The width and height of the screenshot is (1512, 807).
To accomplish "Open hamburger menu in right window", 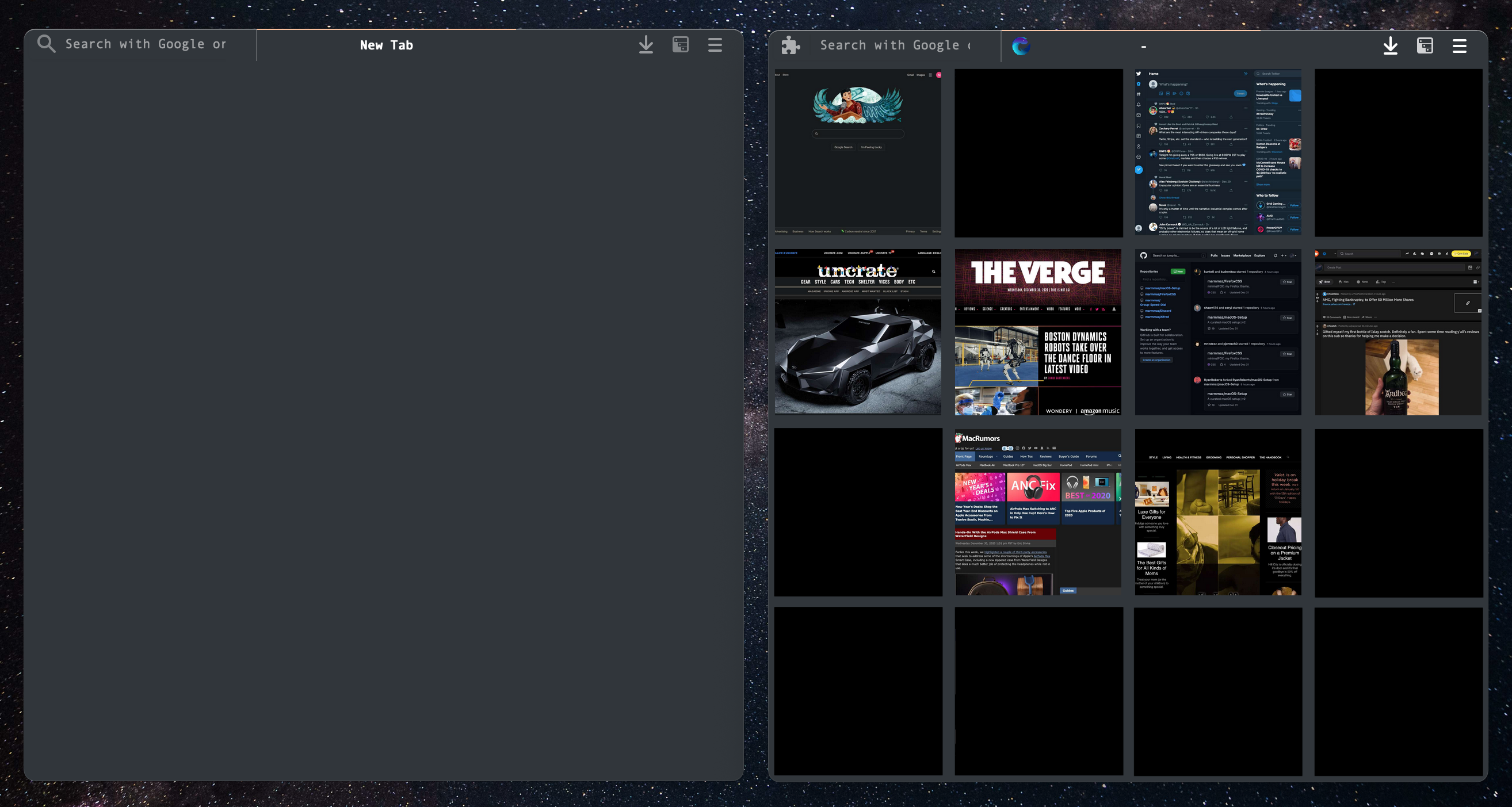I will pyautogui.click(x=1459, y=46).
